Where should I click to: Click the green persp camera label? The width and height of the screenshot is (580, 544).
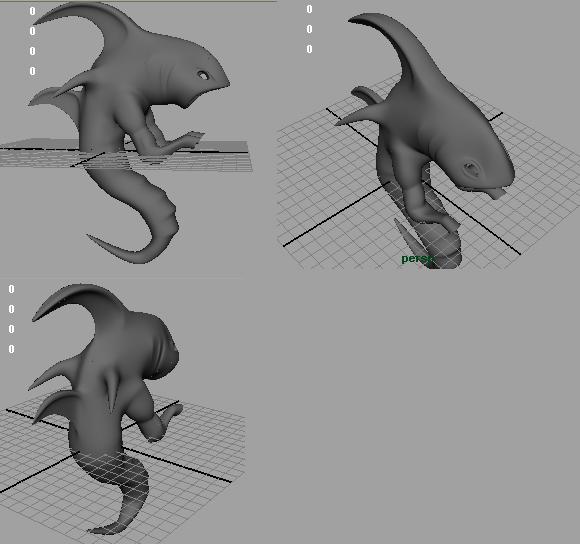[x=416, y=259]
